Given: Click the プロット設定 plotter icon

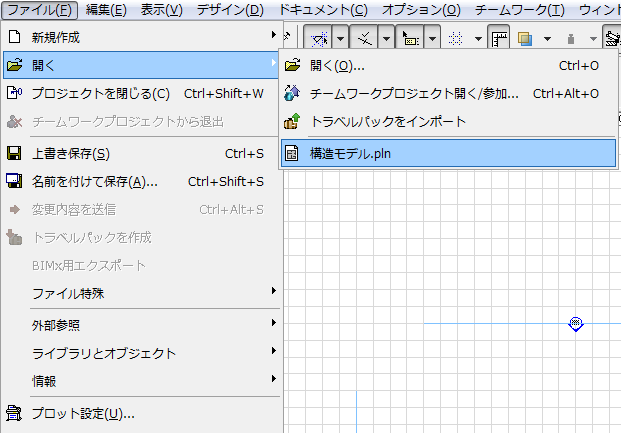Looking at the screenshot, I should tap(14, 413).
